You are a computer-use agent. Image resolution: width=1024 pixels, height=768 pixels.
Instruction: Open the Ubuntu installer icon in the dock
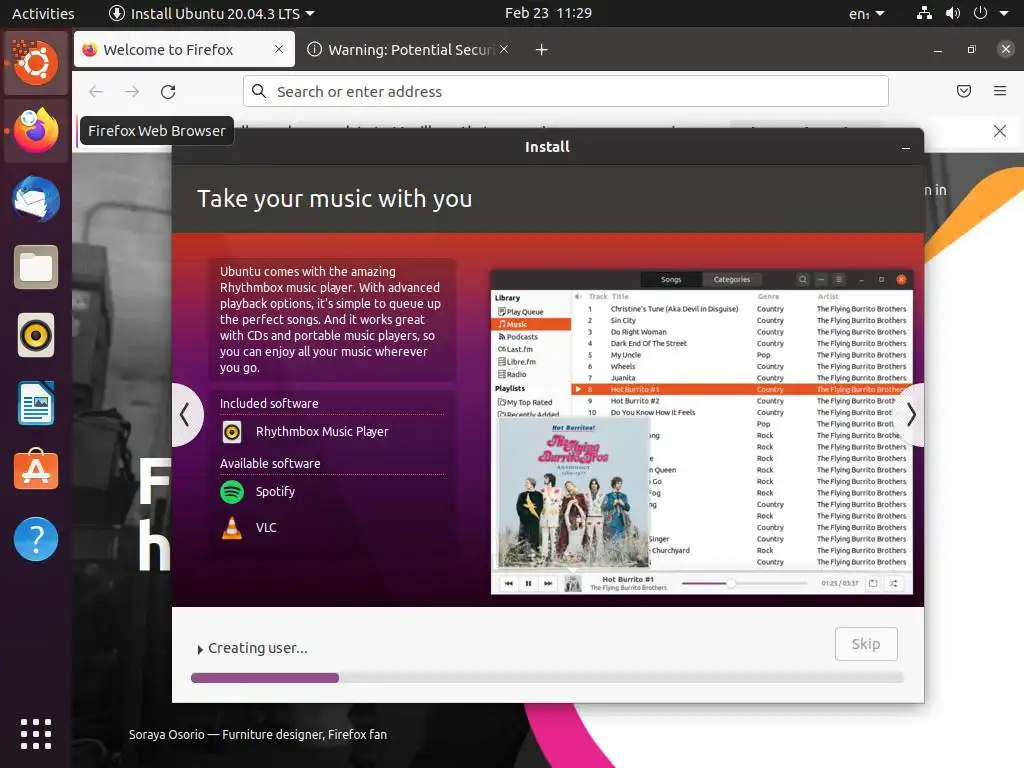[x=36, y=63]
